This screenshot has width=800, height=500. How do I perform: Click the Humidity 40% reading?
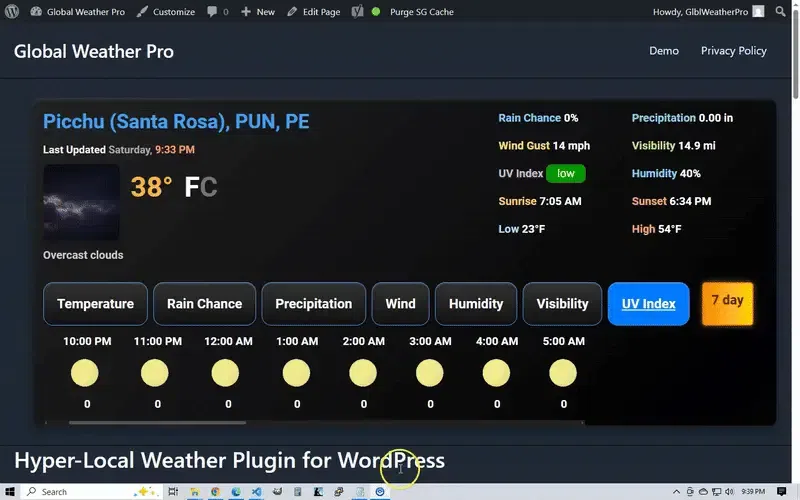[x=666, y=173]
